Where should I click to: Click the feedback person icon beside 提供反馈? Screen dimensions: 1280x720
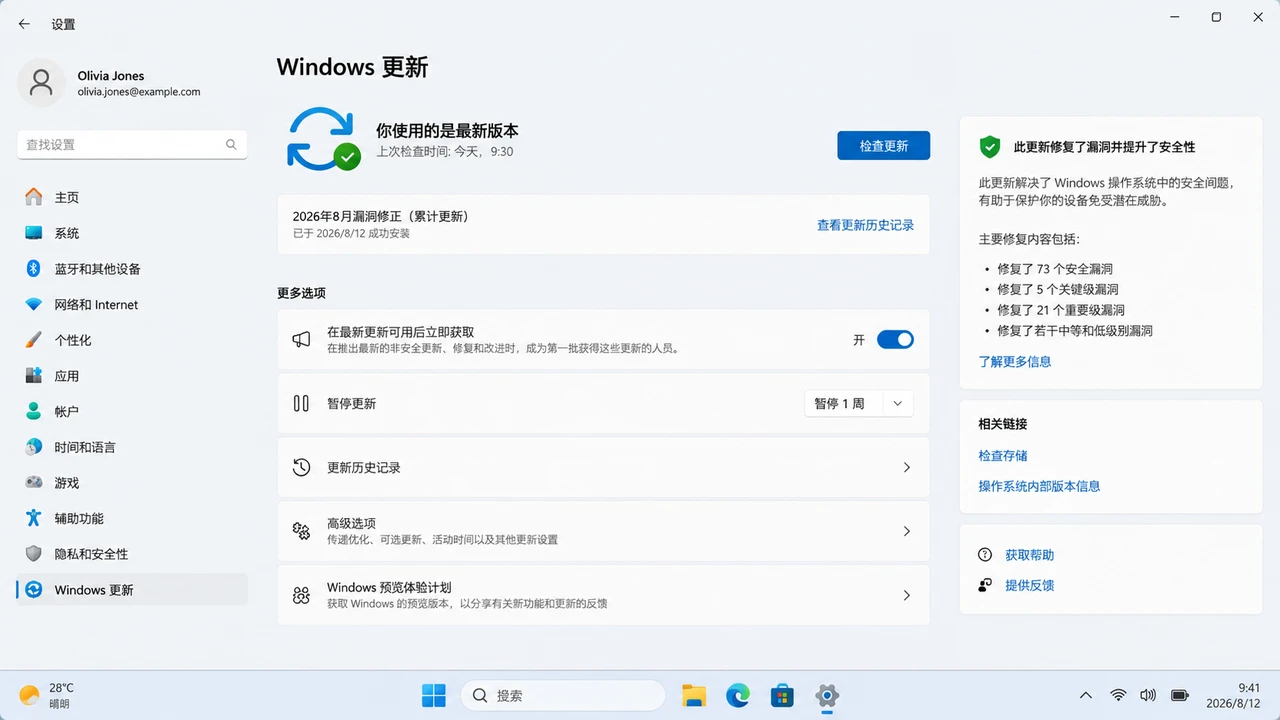[985, 585]
